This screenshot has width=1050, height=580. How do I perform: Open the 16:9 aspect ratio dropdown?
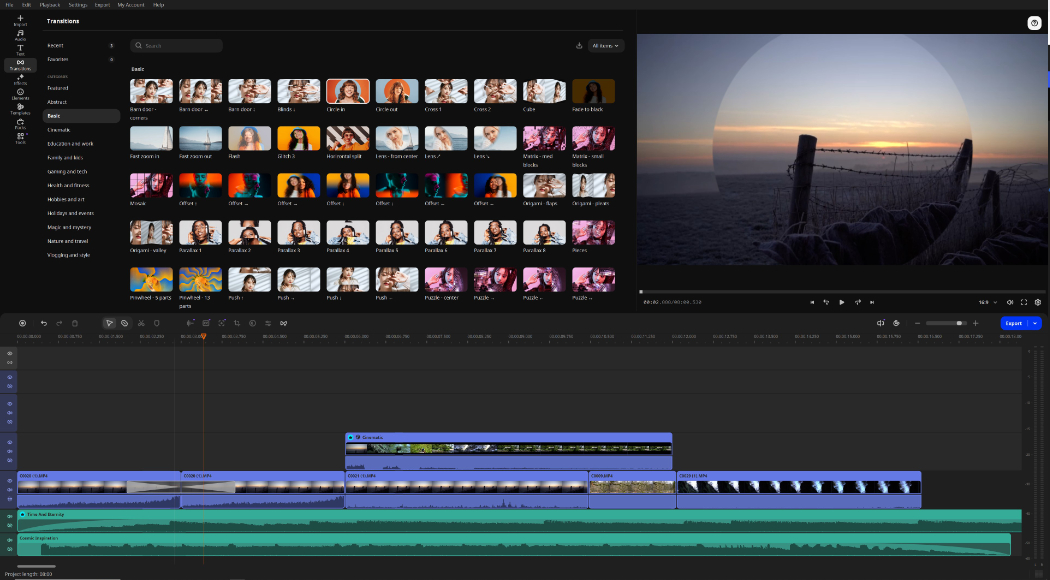pyautogui.click(x=988, y=302)
